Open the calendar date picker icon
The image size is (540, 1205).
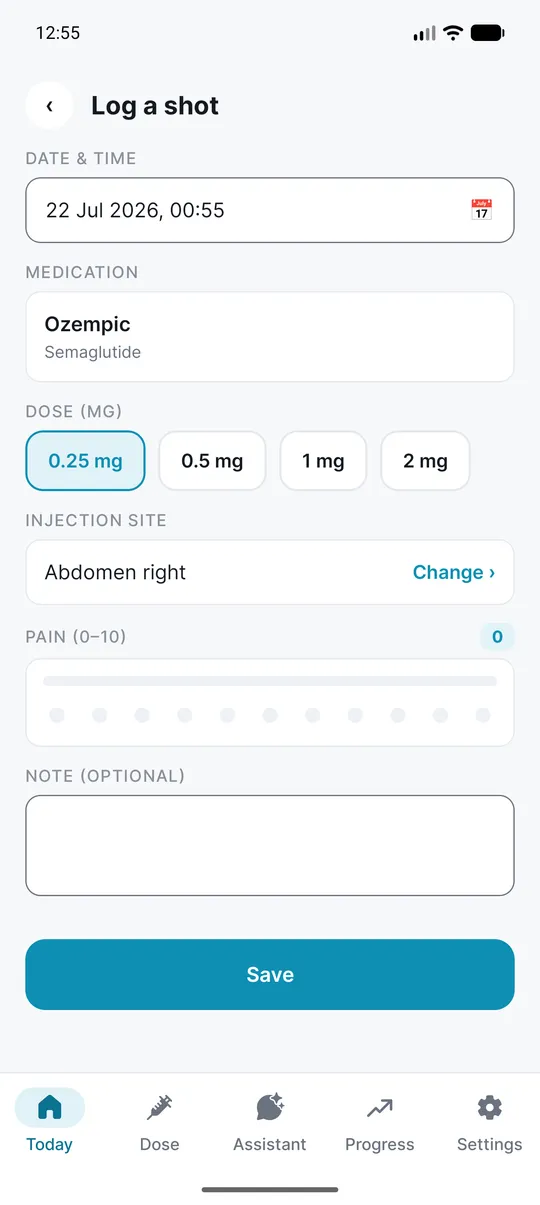482,210
